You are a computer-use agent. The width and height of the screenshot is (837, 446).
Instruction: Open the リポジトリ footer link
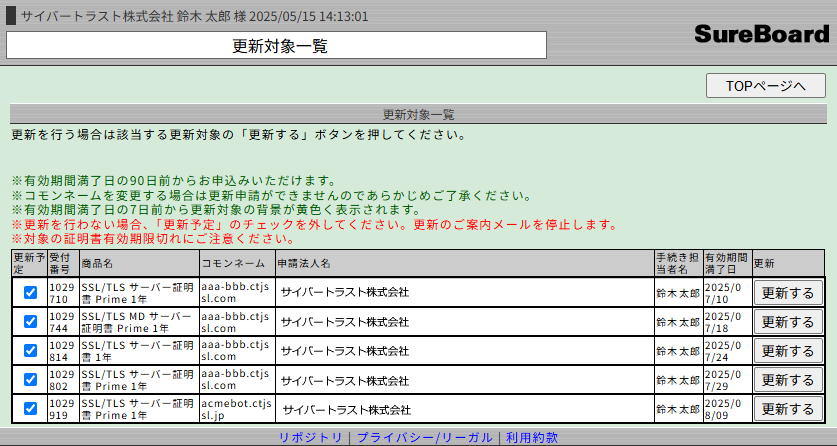click(310, 438)
